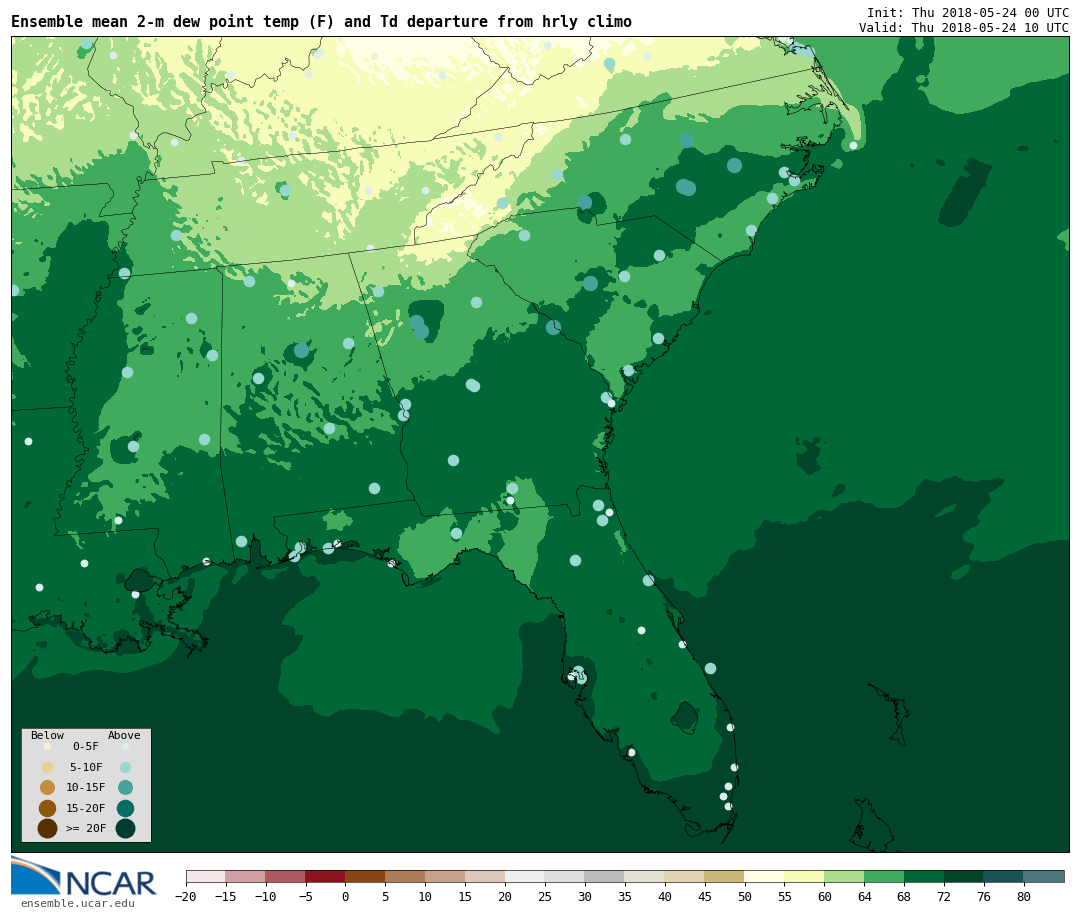Click the "72" colorbar tick label
The width and height of the screenshot is (1080, 915).
pos(944,896)
